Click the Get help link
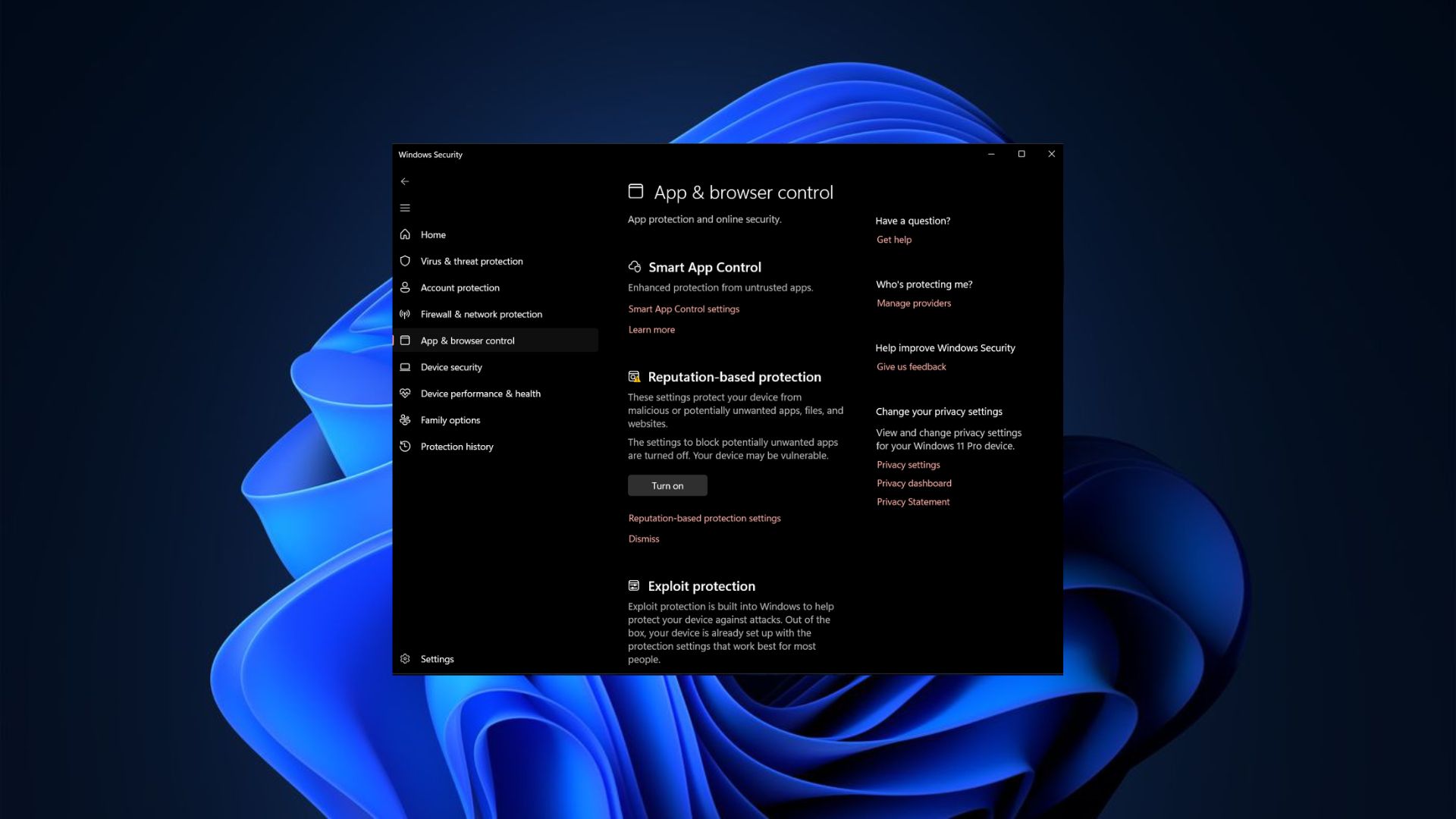This screenshot has height=819, width=1456. pyautogui.click(x=894, y=239)
